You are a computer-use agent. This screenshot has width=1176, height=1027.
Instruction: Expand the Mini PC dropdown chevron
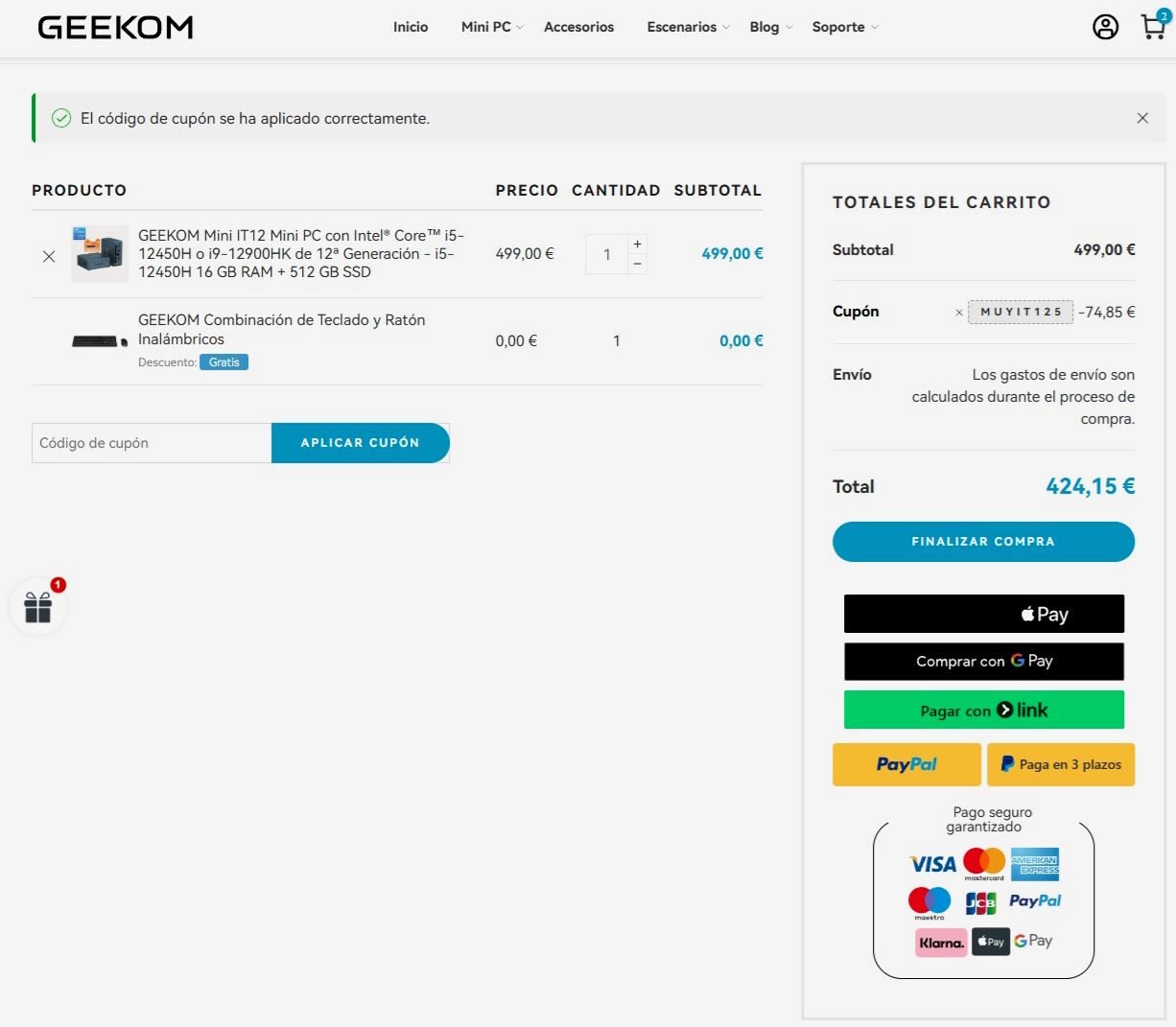click(x=520, y=28)
